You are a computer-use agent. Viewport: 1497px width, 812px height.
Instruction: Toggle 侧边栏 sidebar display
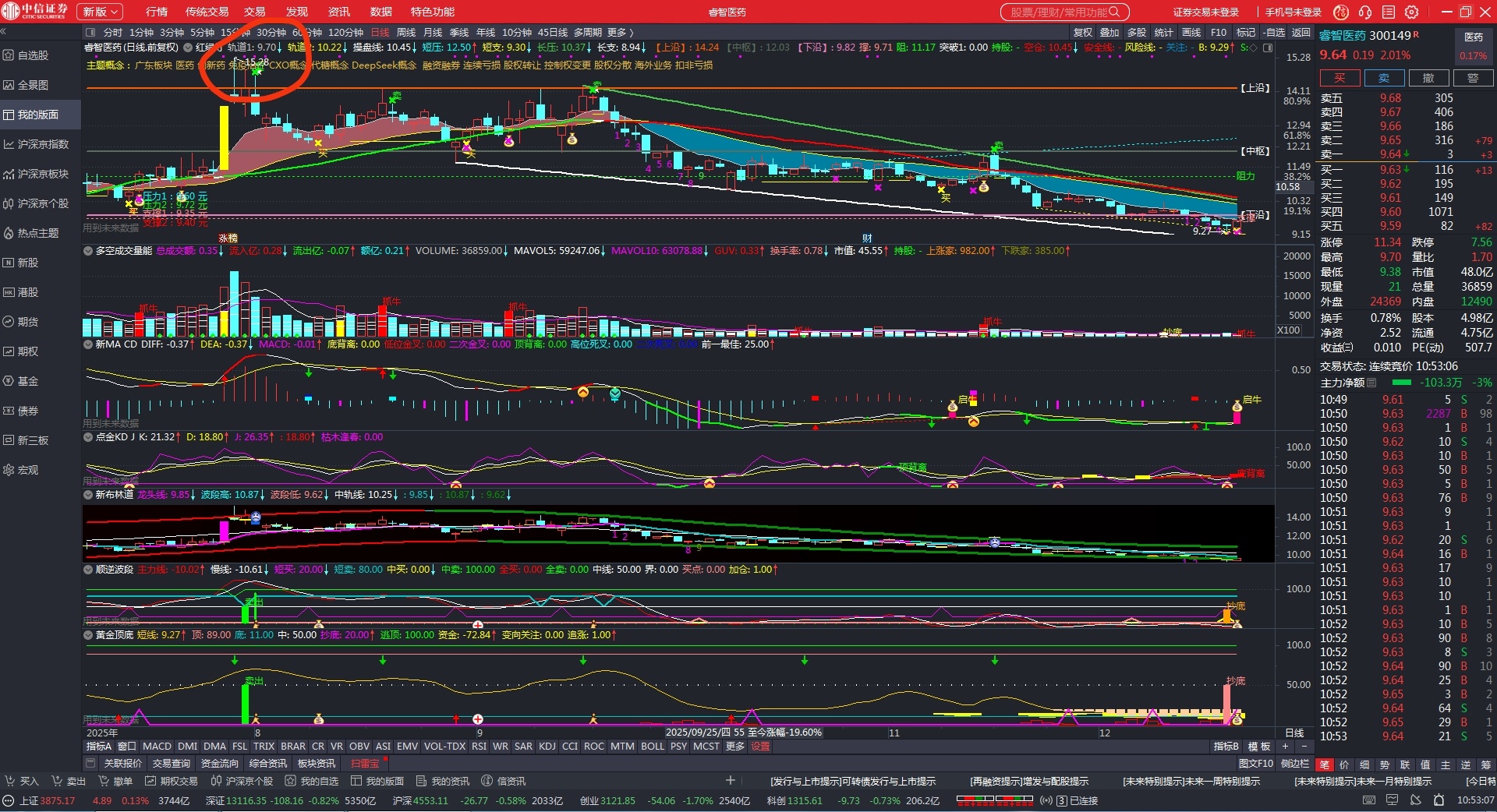point(1295,764)
